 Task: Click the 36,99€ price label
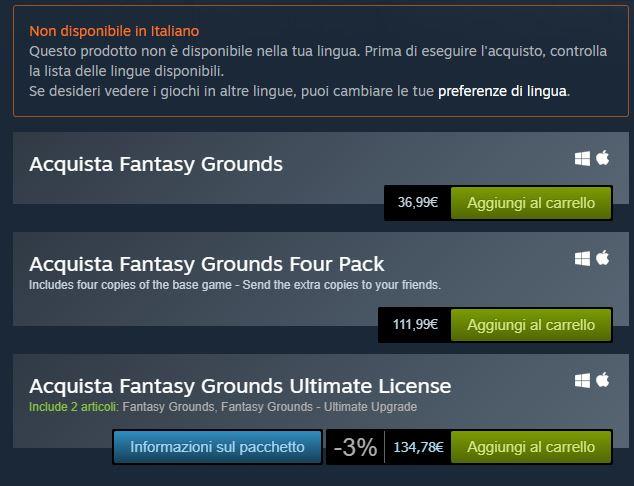pos(418,202)
